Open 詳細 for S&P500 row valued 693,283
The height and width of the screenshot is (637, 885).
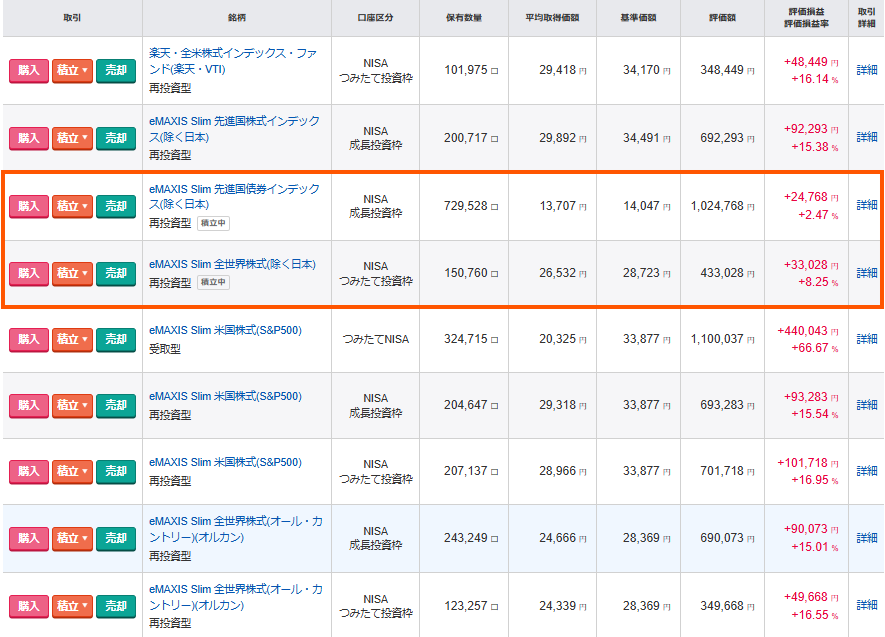pyautogui.click(x=866, y=405)
